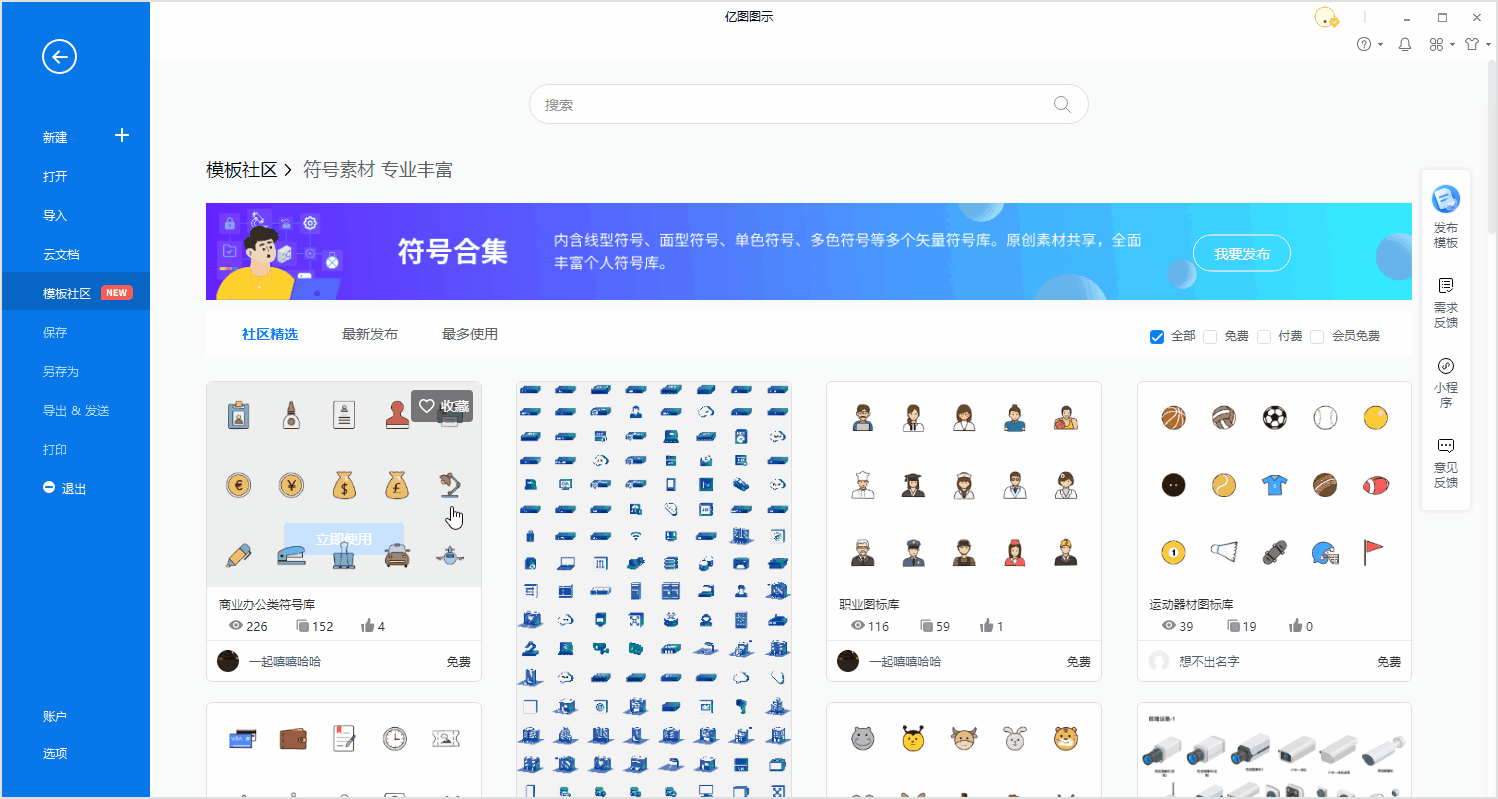Image resolution: width=1498 pixels, height=799 pixels.
Task: Open the help question mark icon
Action: pyautogui.click(x=1364, y=44)
